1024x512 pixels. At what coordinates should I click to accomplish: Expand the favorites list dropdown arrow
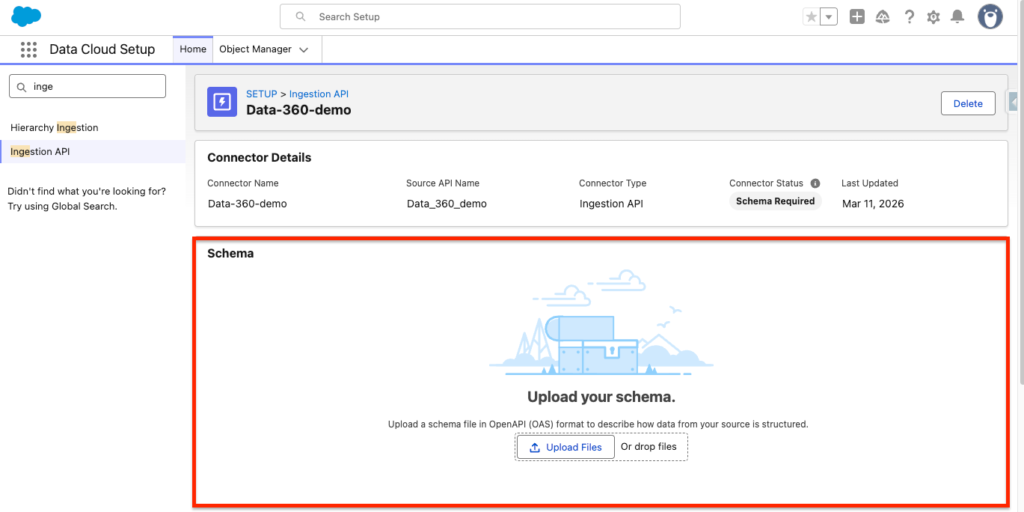[x=828, y=17]
